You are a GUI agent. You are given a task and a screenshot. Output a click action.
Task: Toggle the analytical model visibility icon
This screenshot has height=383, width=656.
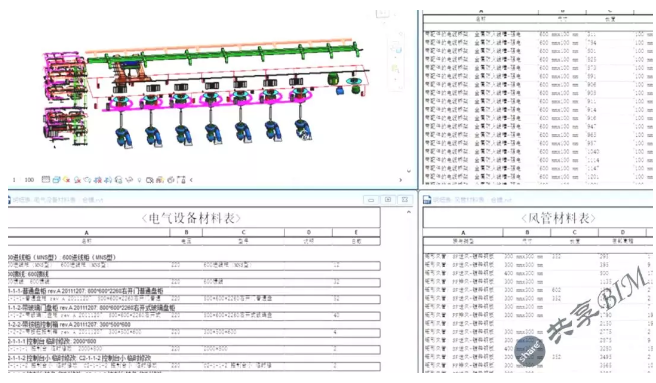click(x=171, y=180)
